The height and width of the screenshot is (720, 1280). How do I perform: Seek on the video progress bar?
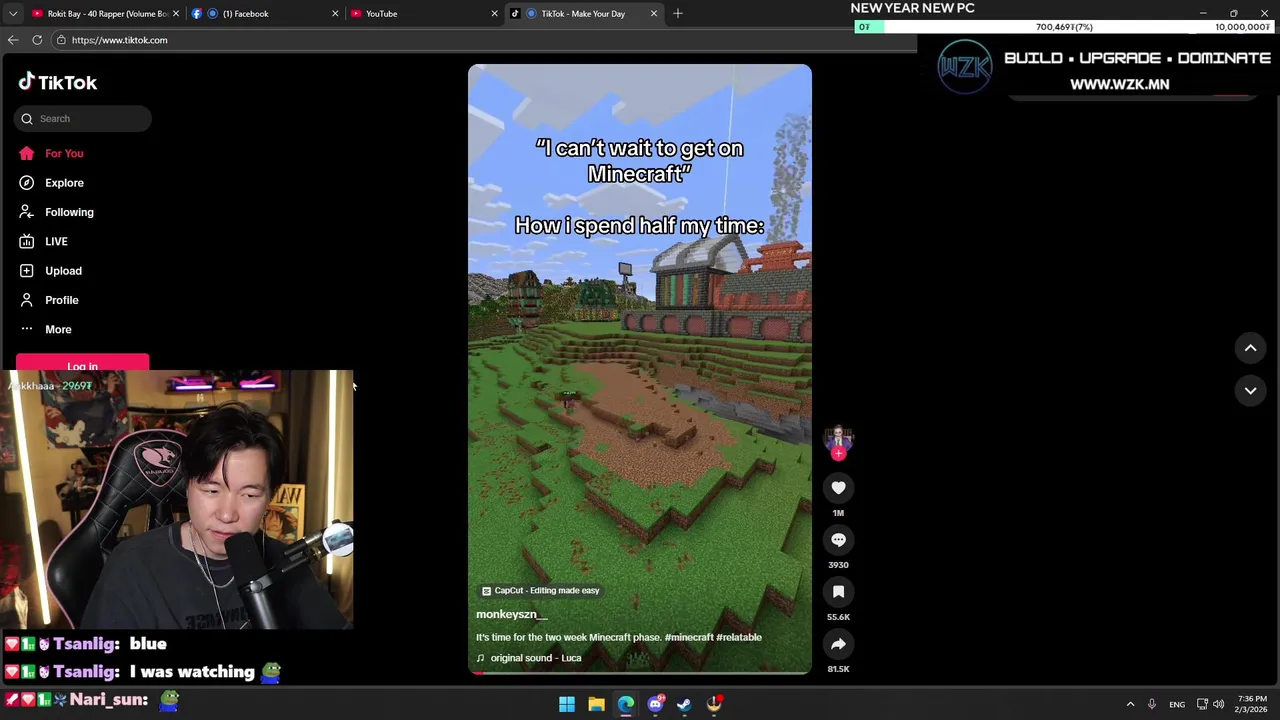point(640,673)
